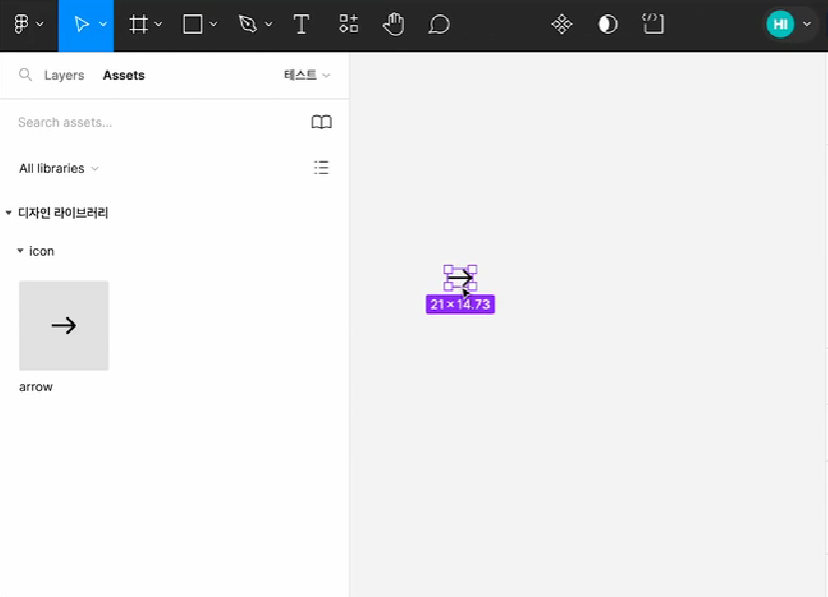The height and width of the screenshot is (597, 828).
Task: Open the shape tools dropdown chevron
Action: pyautogui.click(x=213, y=24)
